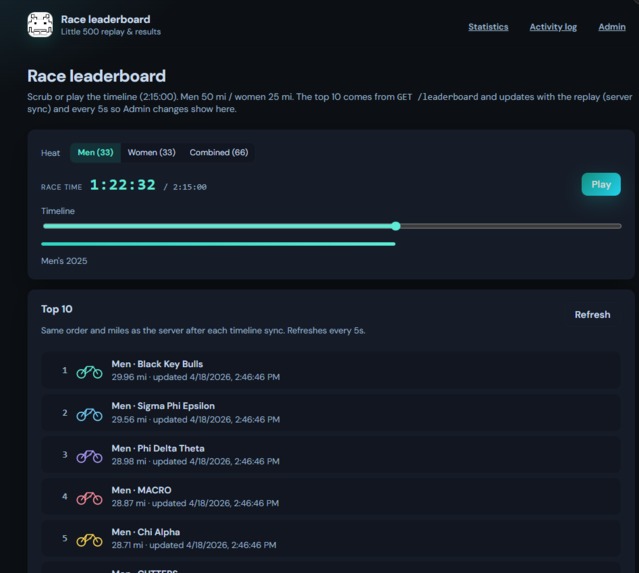Click the 29.56 mi updated text
Screen dimensions: 639x573
[x=196, y=419]
